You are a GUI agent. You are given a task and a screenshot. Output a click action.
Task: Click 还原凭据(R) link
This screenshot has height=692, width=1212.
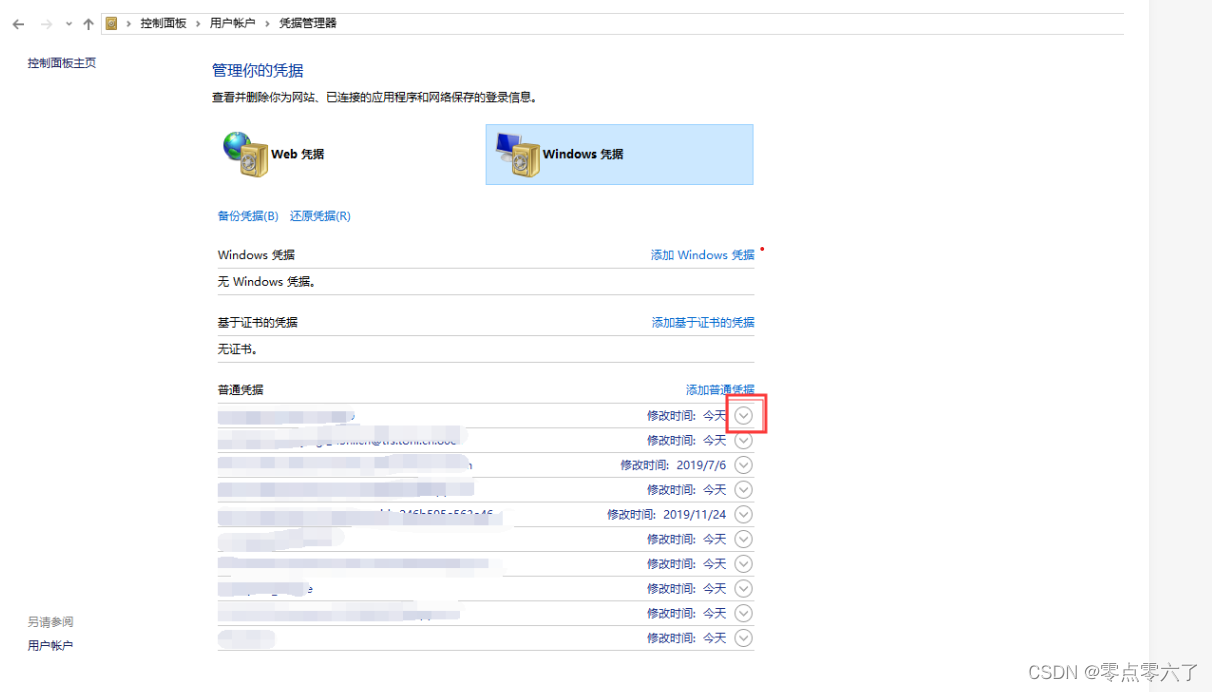point(320,216)
